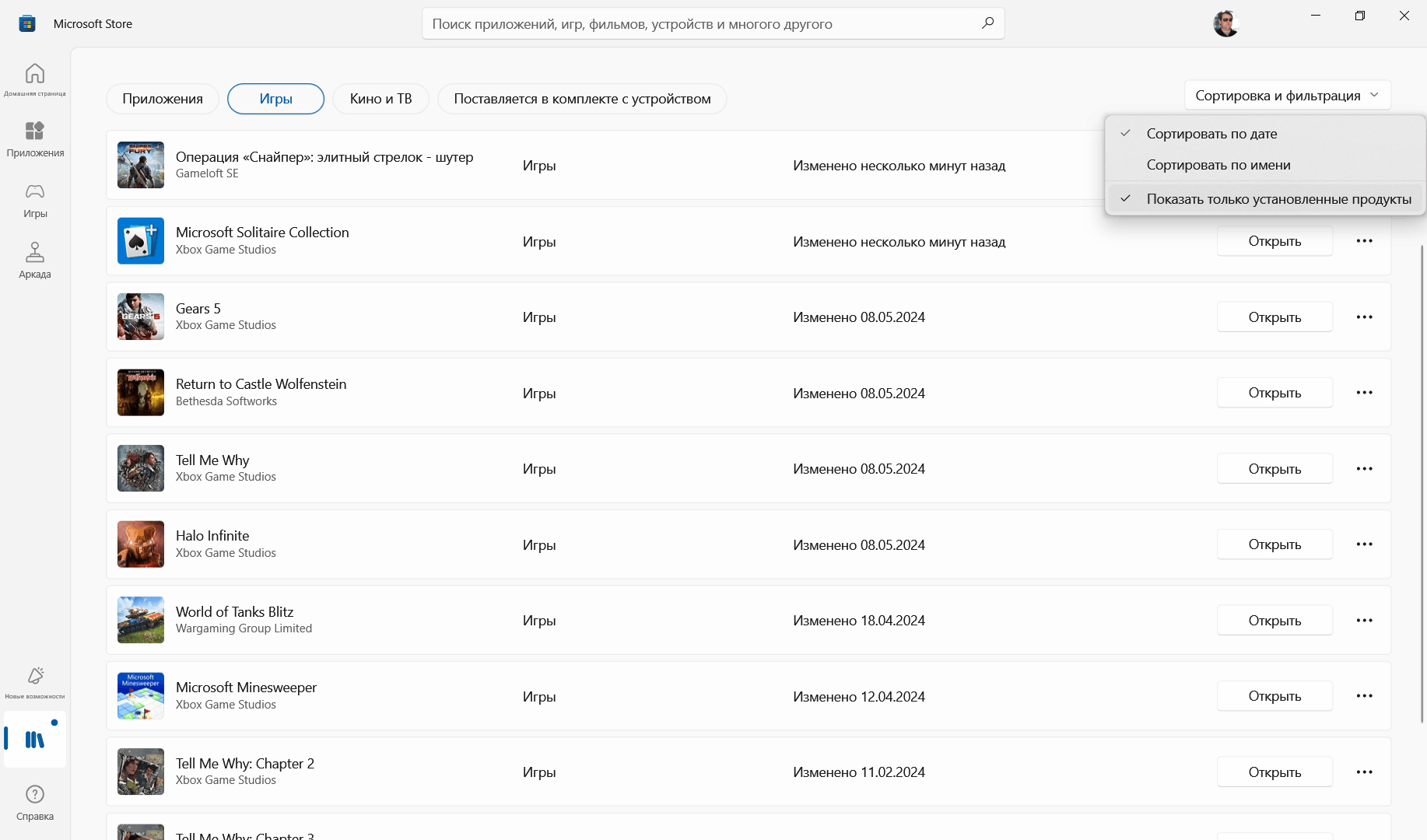This screenshot has height=840, width=1427.
Task: Click the Gameloft SE publisher text
Action: coord(207,173)
